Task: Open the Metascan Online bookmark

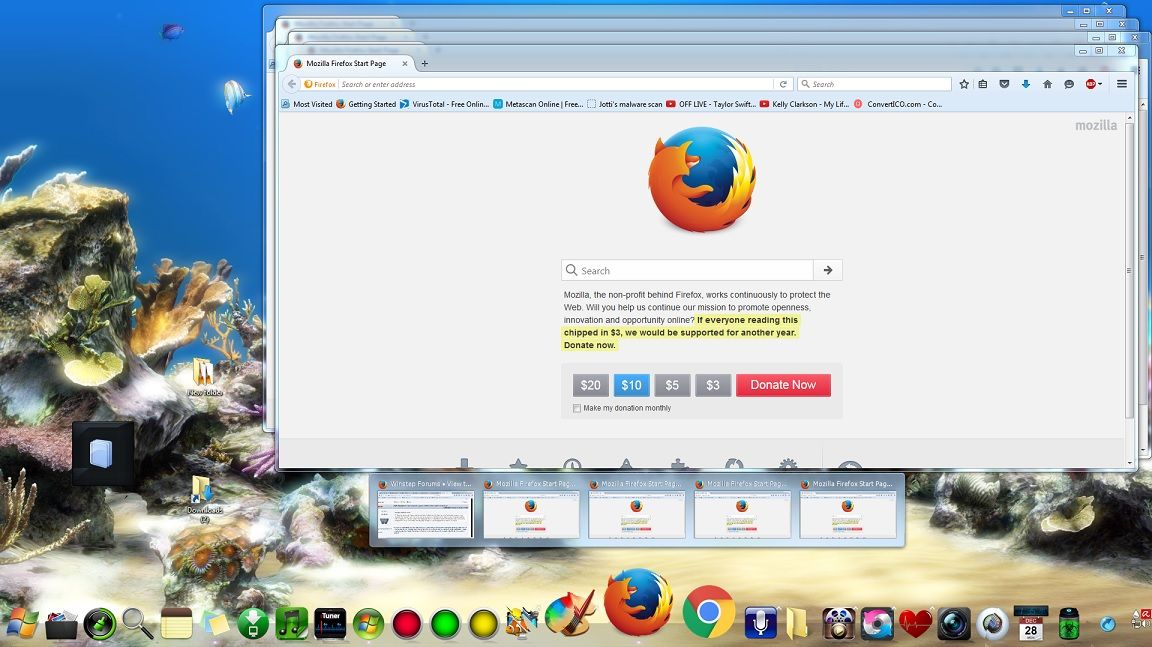Action: point(539,104)
